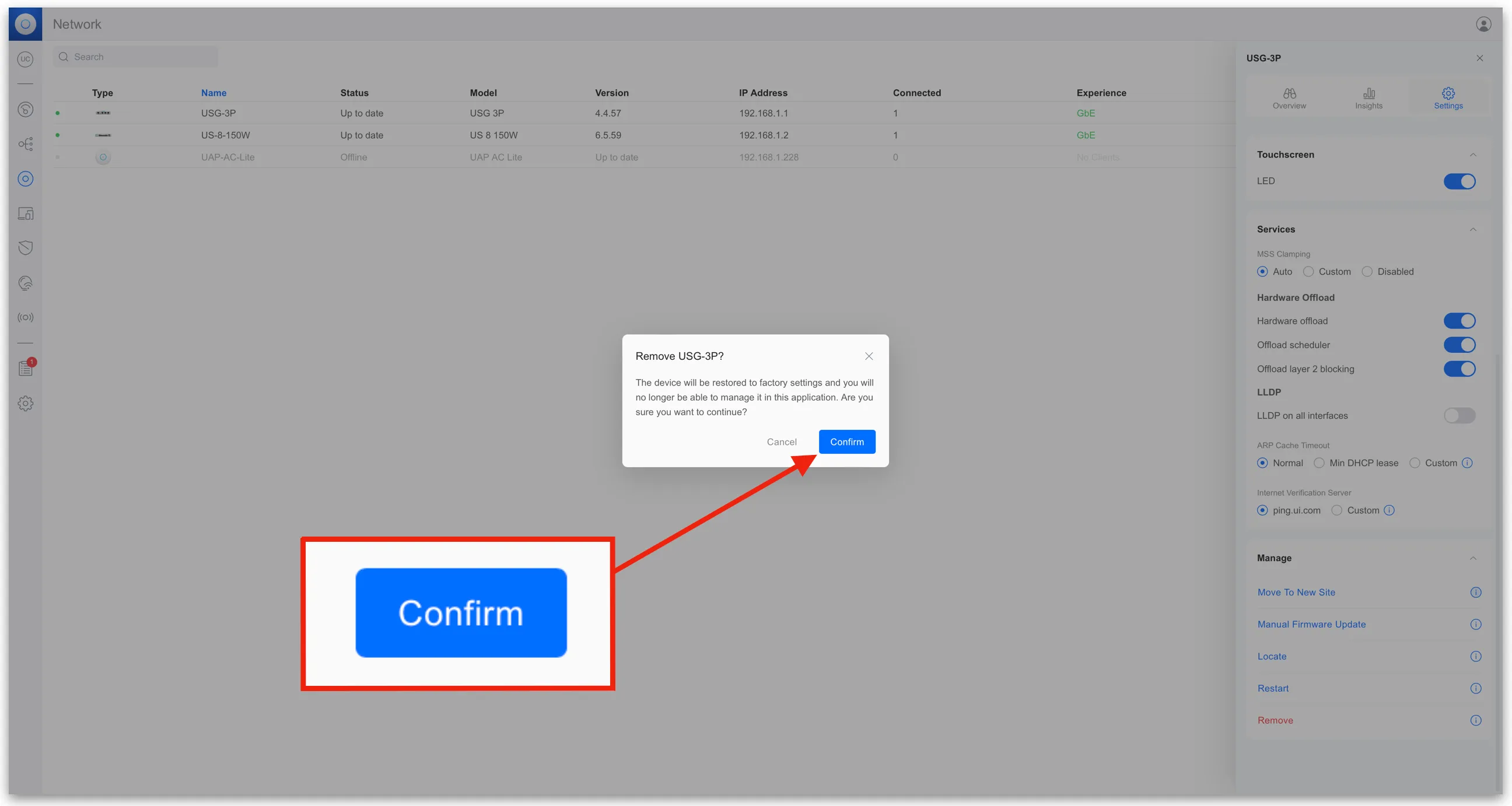Enable LLDP on all interfaces
The width and height of the screenshot is (1512, 806).
(x=1459, y=416)
